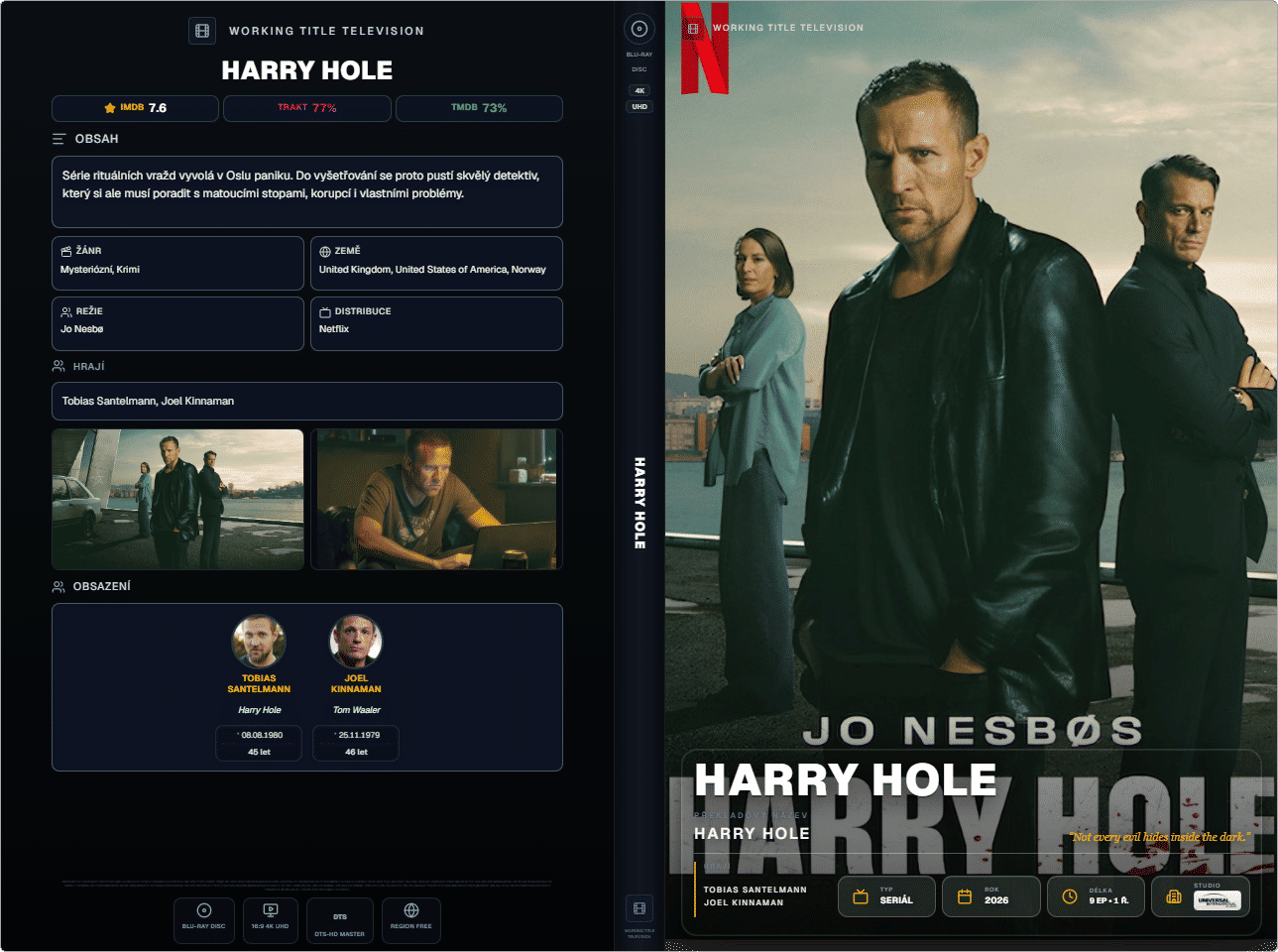
Task: Click the genre value 'Mysteriózní, Krimi'
Action: pos(100,270)
